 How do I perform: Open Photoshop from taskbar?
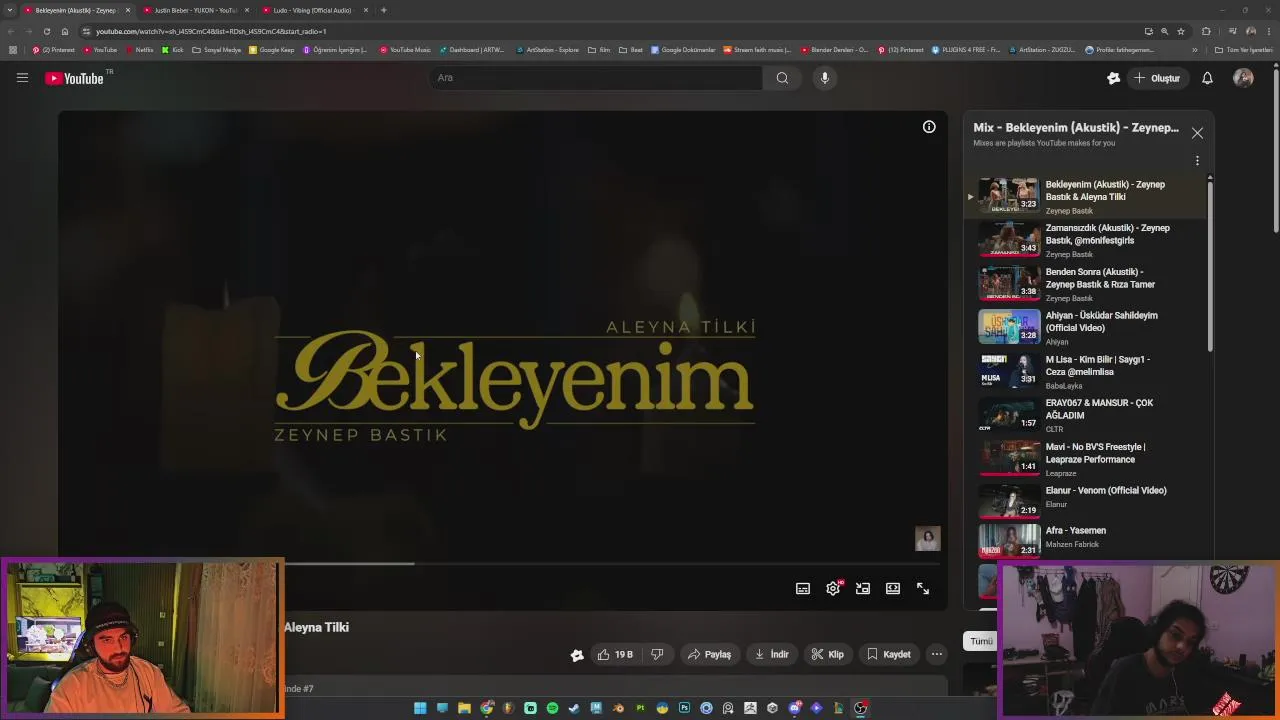[x=684, y=708]
